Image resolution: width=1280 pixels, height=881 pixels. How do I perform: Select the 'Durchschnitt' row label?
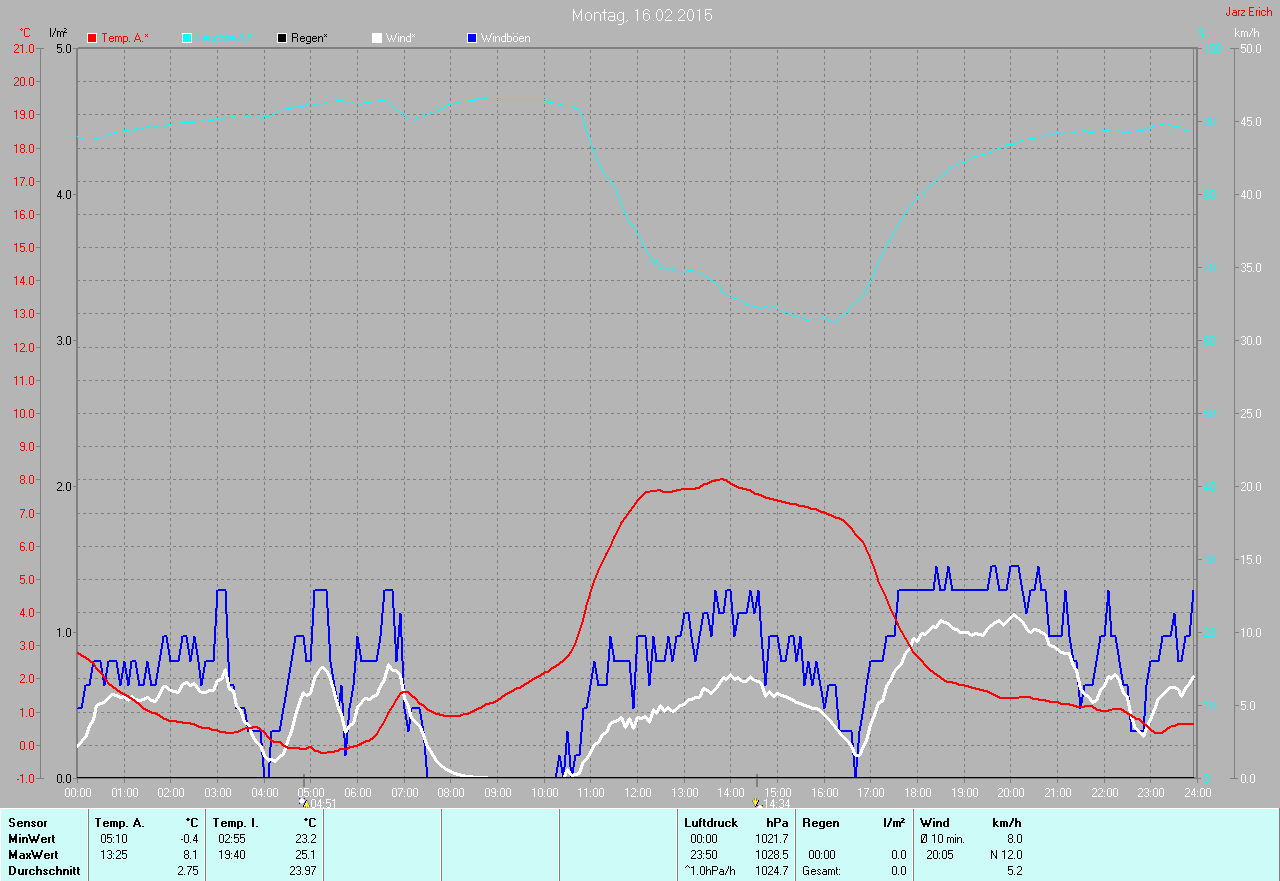coord(44,871)
